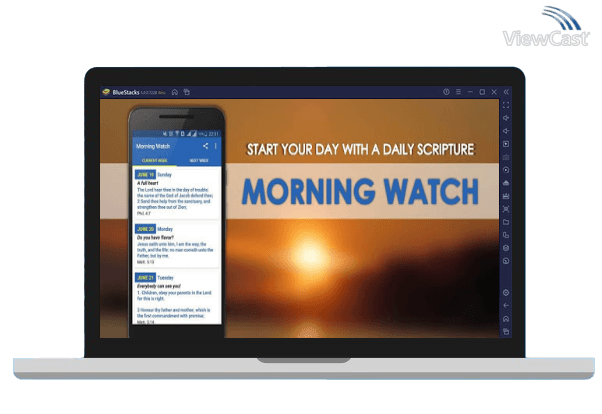The height and width of the screenshot is (414, 602).
Task: Minimize the BlueStacks window
Action: pyautogui.click(x=470, y=92)
